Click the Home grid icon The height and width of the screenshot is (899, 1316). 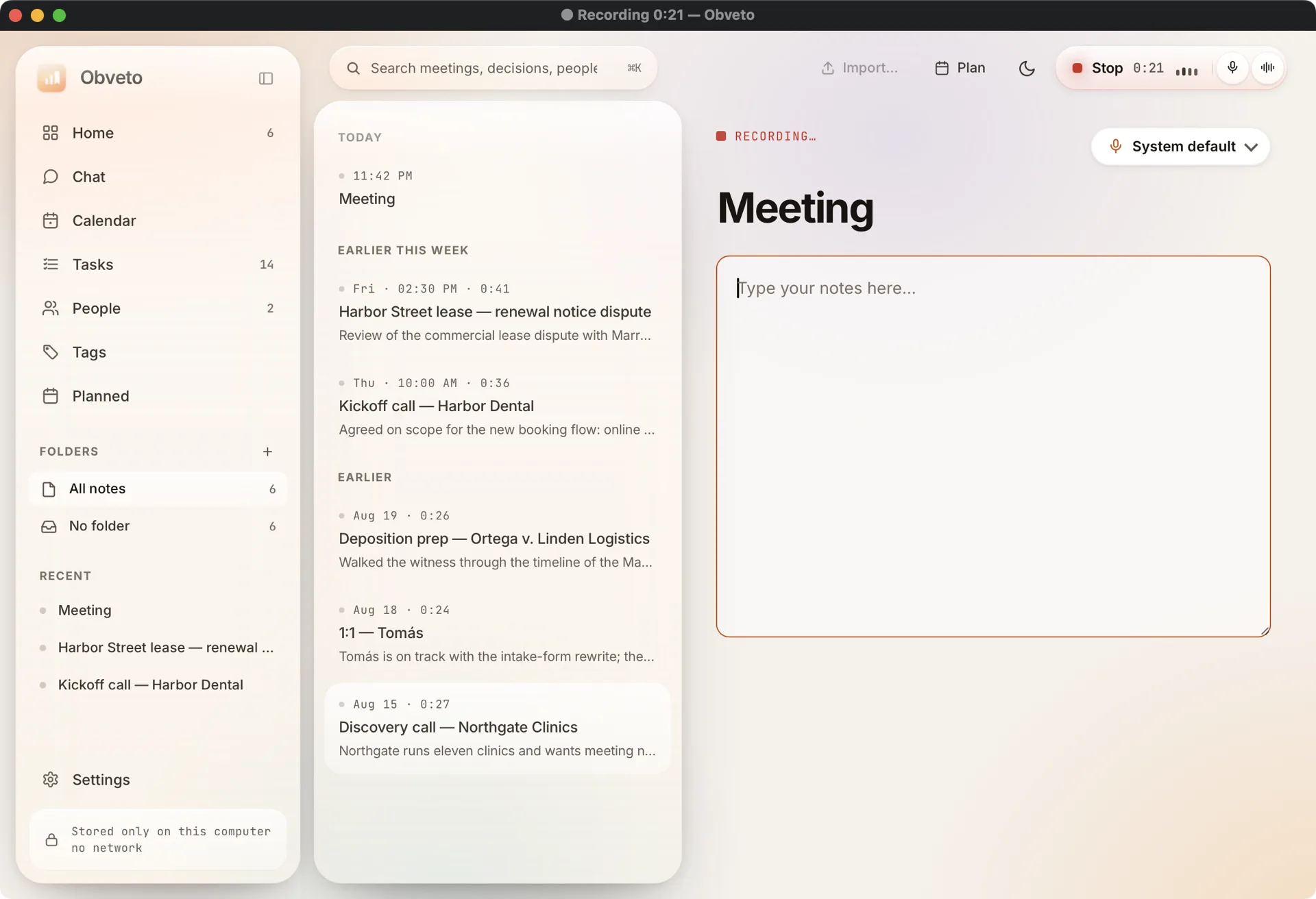pyautogui.click(x=50, y=133)
